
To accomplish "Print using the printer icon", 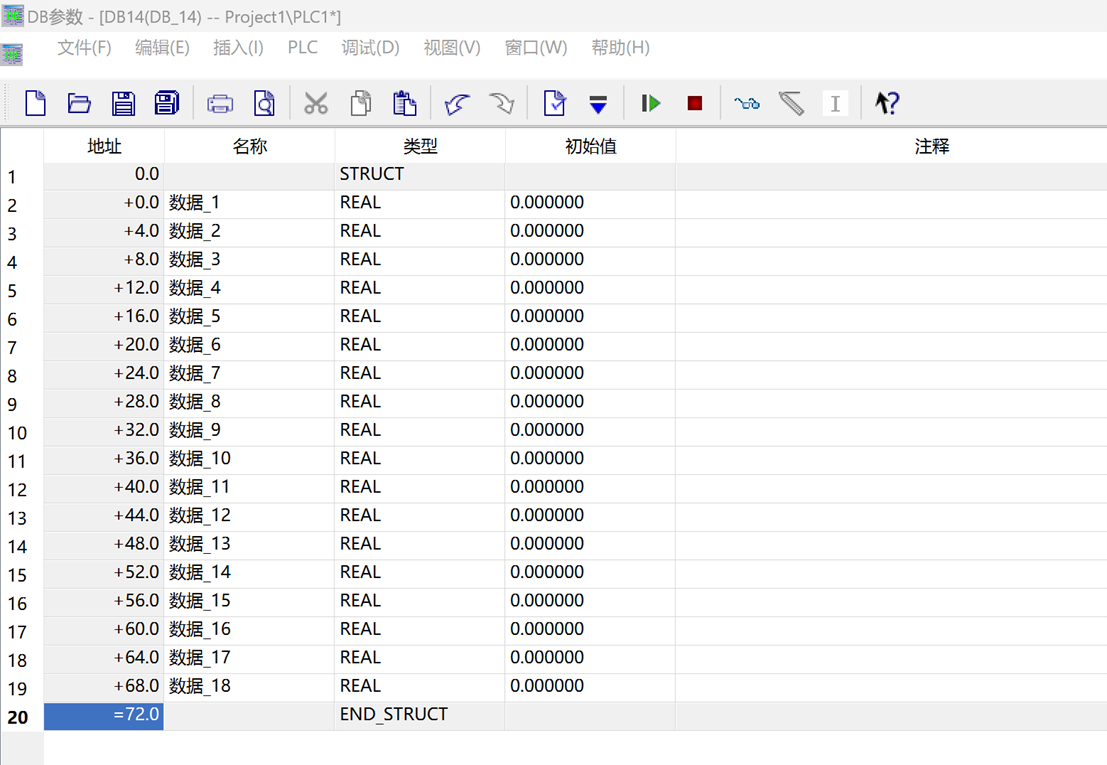I will [x=220, y=104].
